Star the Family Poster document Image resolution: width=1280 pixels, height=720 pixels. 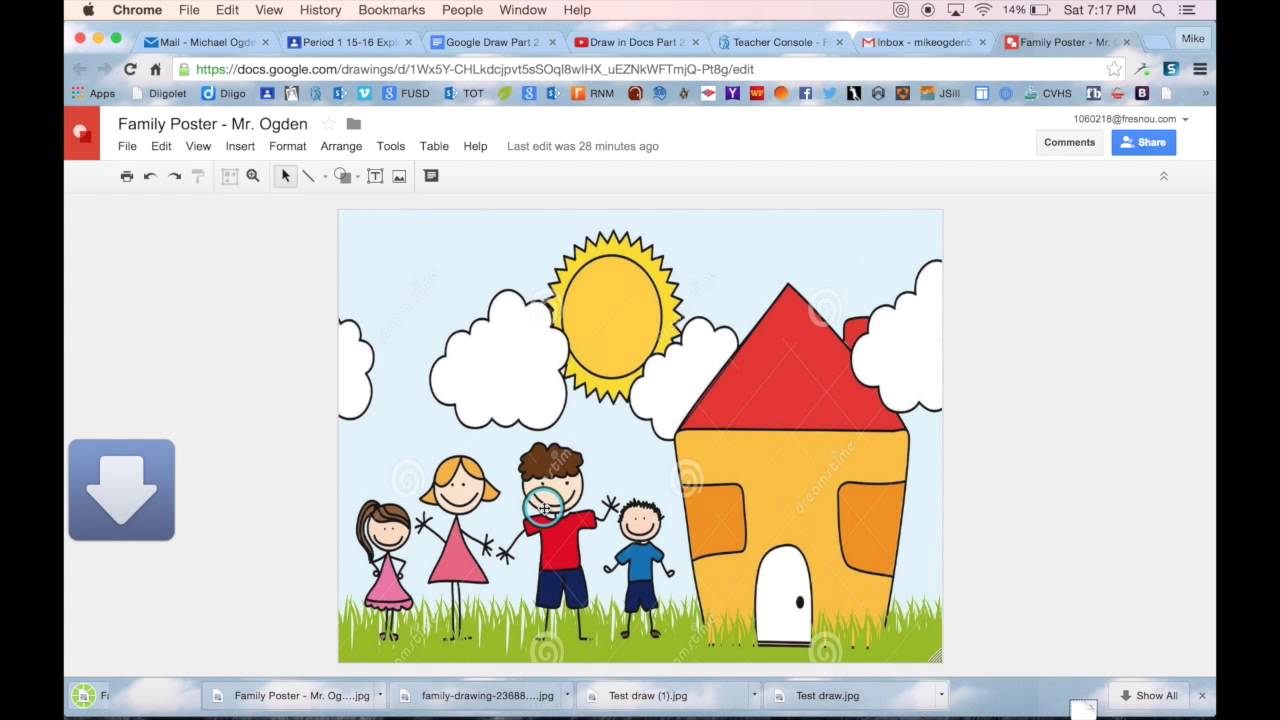pyautogui.click(x=329, y=124)
